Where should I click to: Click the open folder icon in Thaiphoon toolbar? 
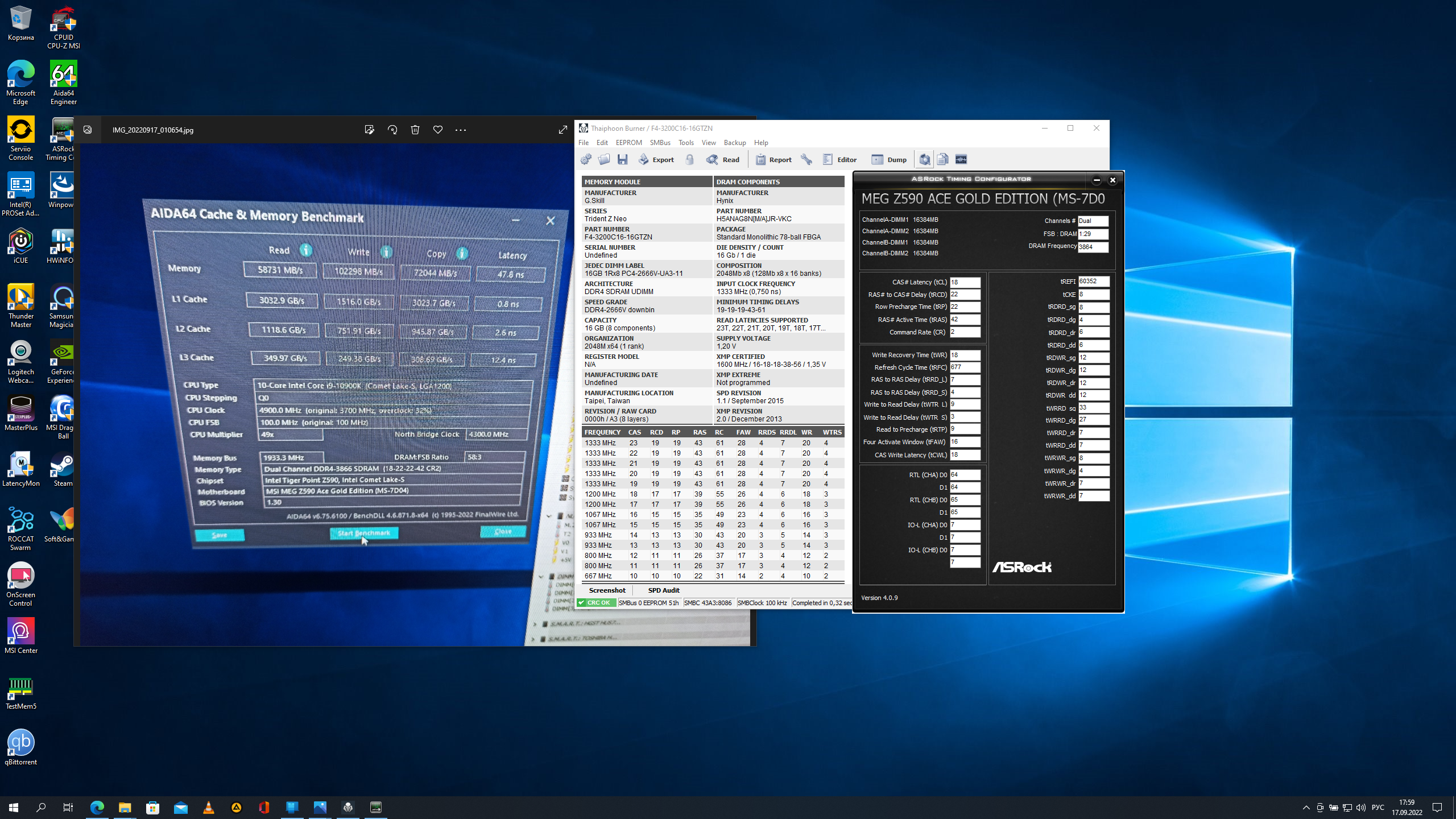(x=604, y=160)
